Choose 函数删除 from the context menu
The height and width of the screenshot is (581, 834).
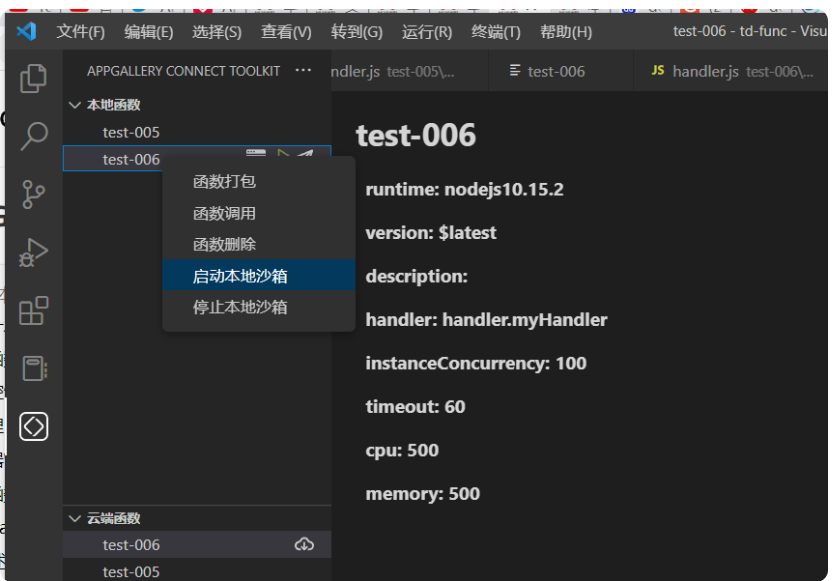click(258, 244)
